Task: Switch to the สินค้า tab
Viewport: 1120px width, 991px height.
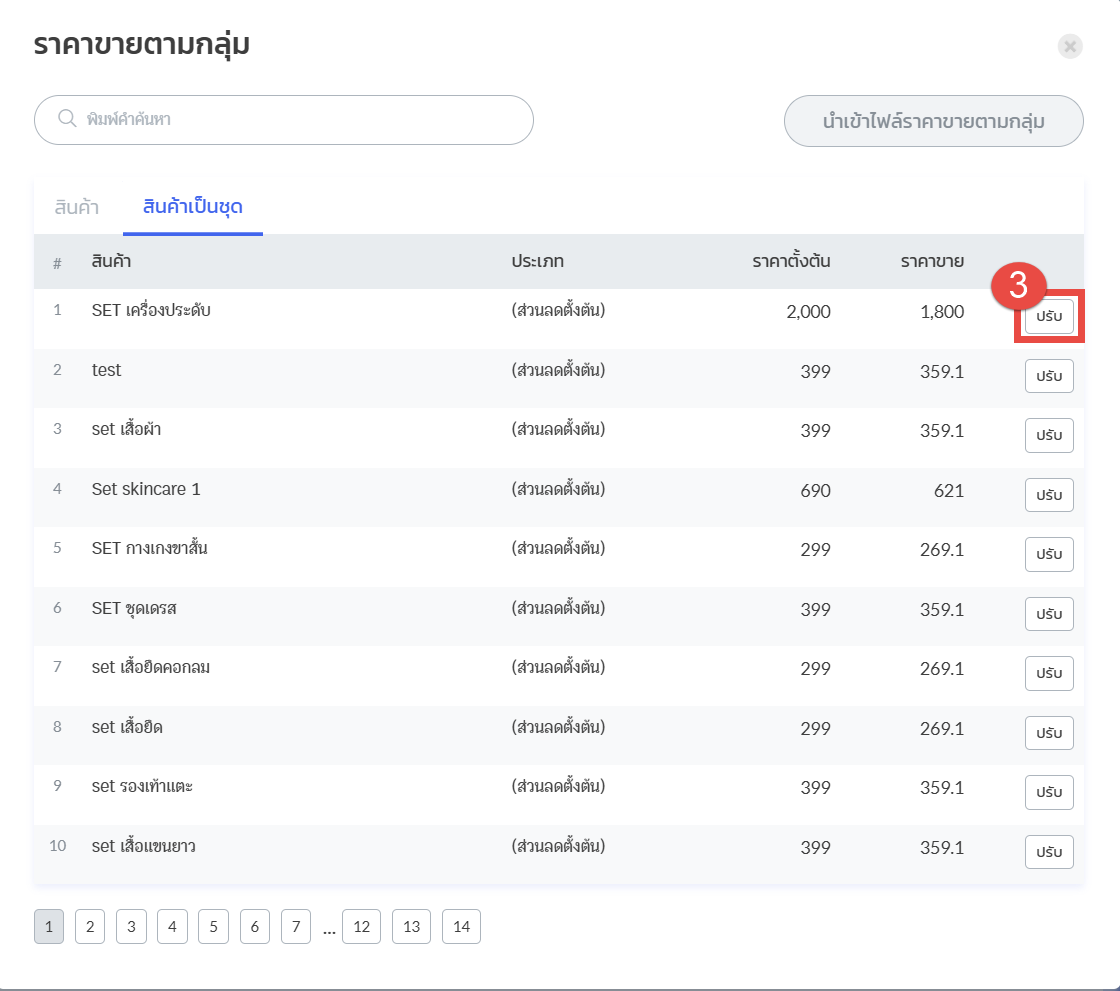Action: click(77, 208)
